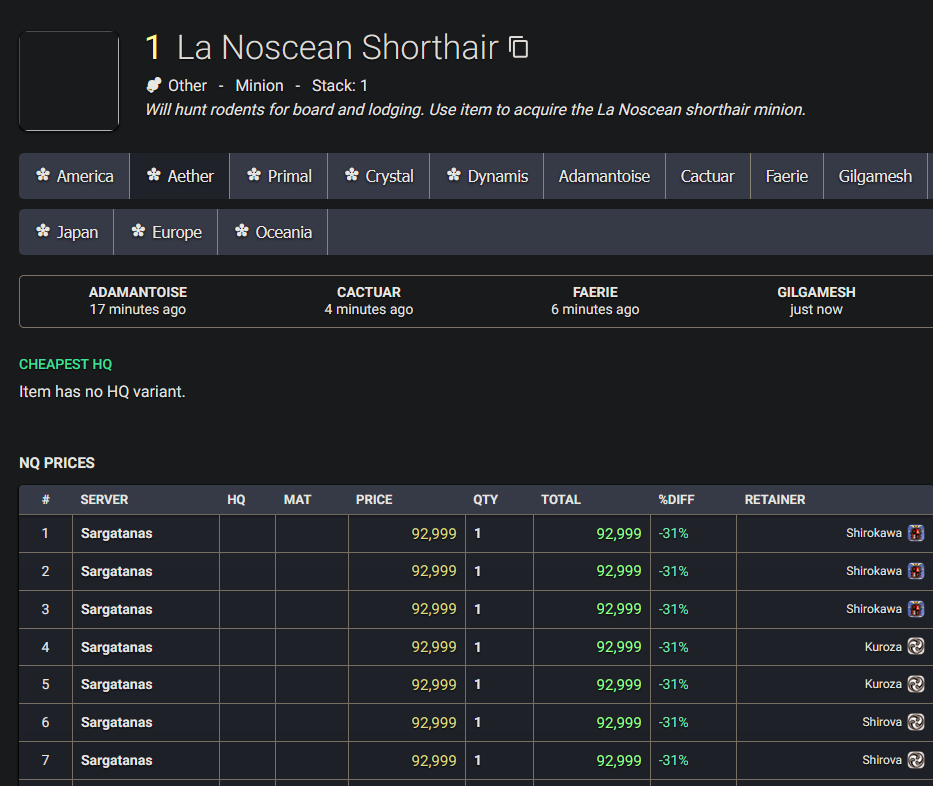Screen dimensions: 933x786
Task: Select the Japan region tab
Action: tap(66, 232)
